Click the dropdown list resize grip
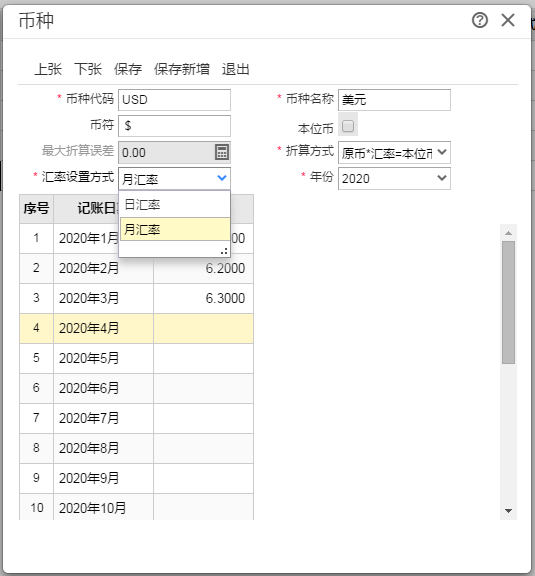This screenshot has width=535, height=576. tap(224, 251)
